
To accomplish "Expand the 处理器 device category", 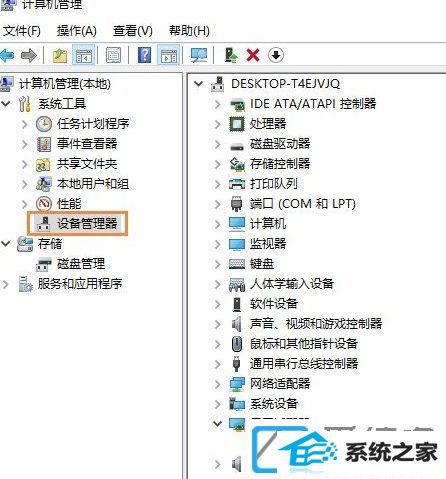I will [217, 124].
